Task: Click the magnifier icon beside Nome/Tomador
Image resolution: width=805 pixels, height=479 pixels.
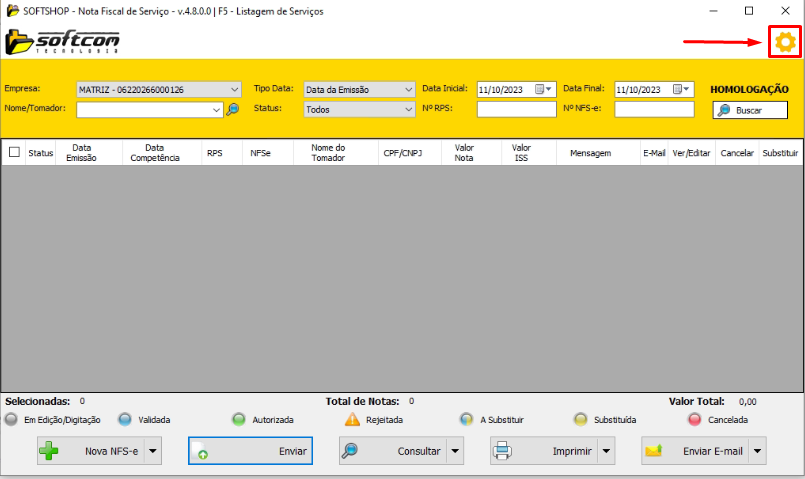Action: coord(232,110)
